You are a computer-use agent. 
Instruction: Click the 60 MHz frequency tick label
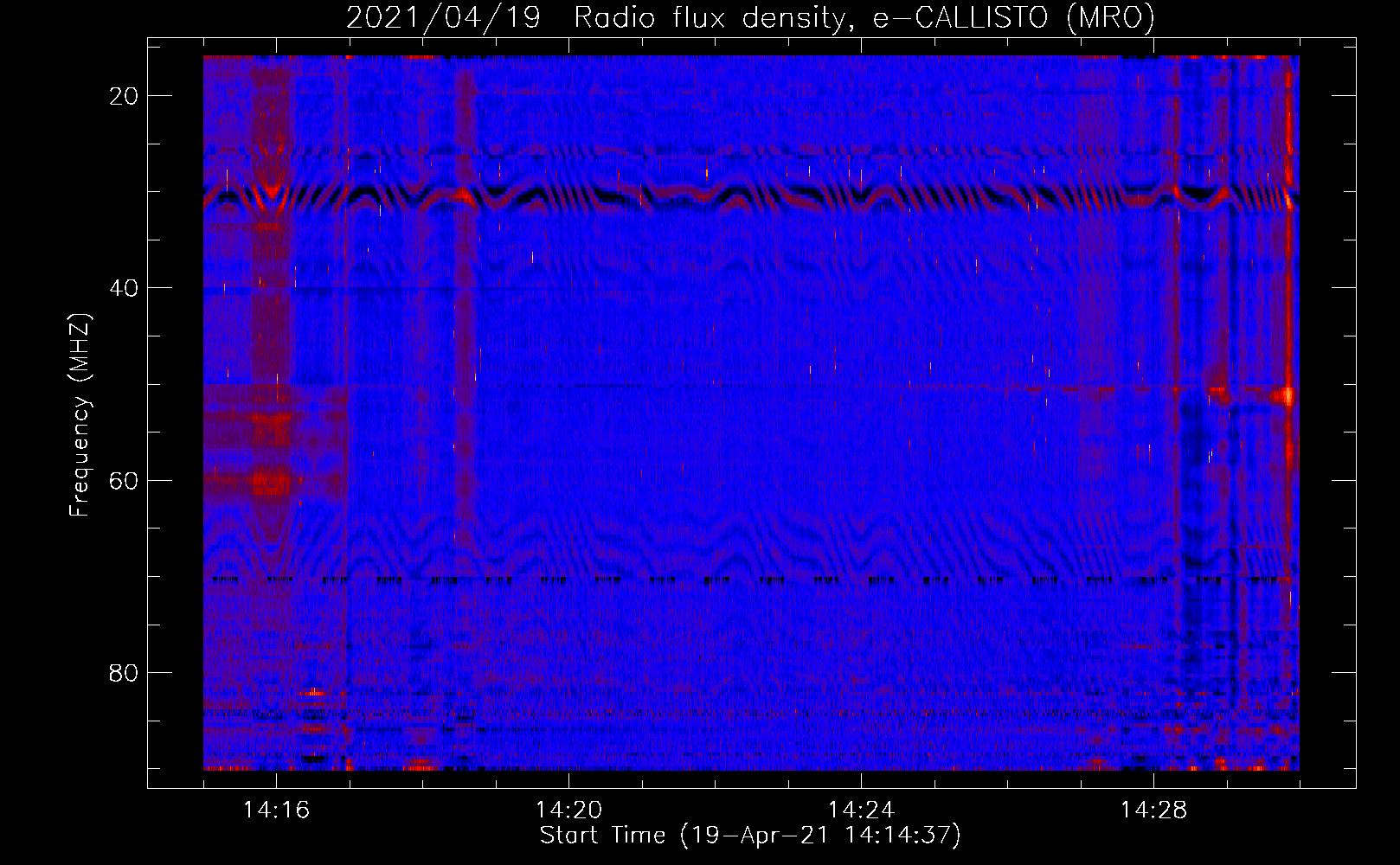click(x=124, y=480)
